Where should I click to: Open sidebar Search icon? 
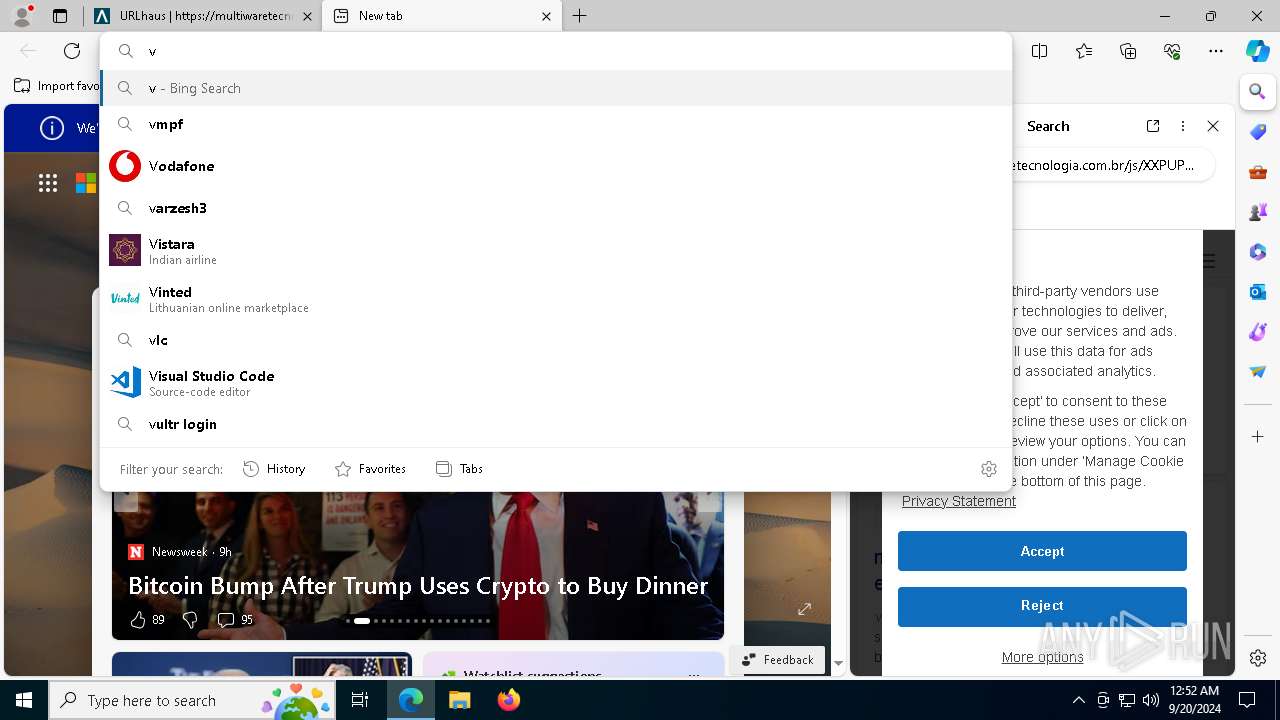[x=1258, y=91]
